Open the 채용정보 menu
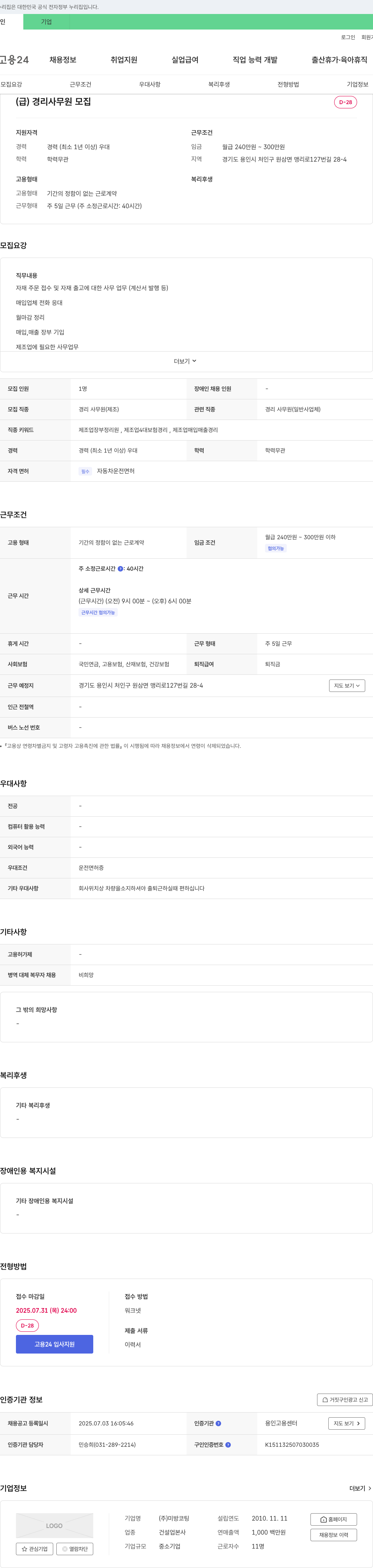 click(x=63, y=60)
